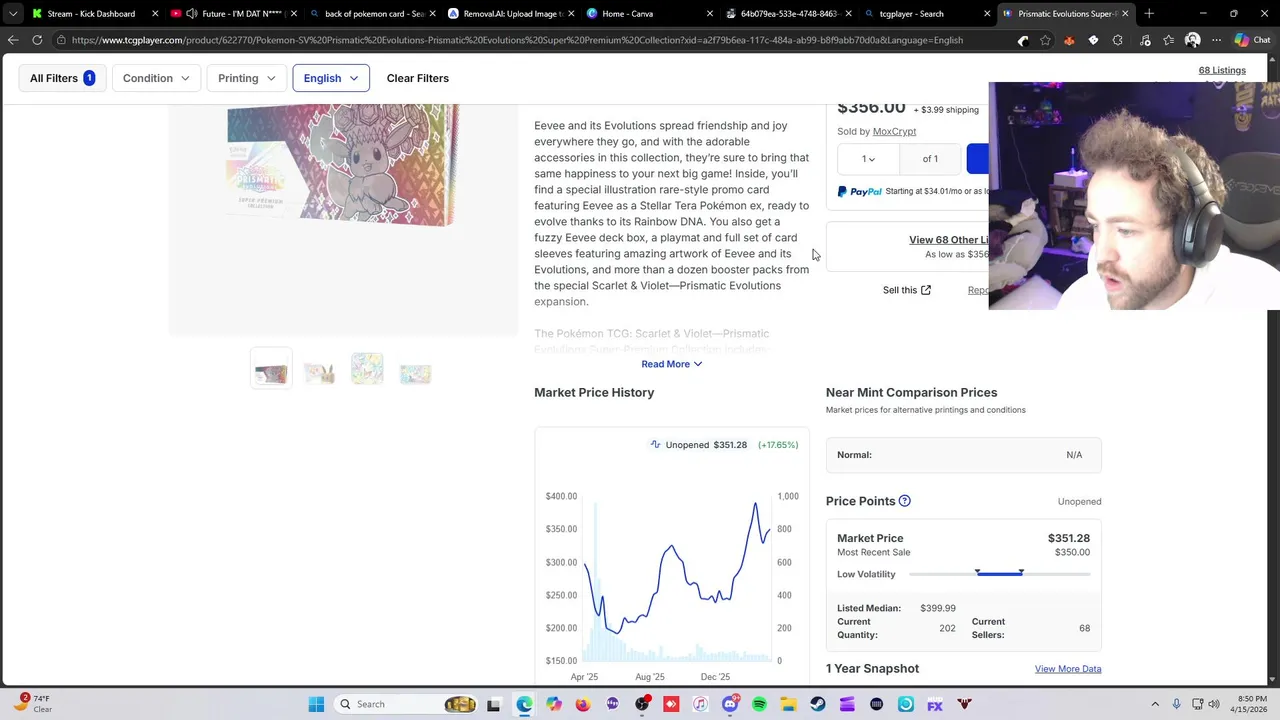
Task: Reload the TCGplayer page
Action: click(37, 40)
